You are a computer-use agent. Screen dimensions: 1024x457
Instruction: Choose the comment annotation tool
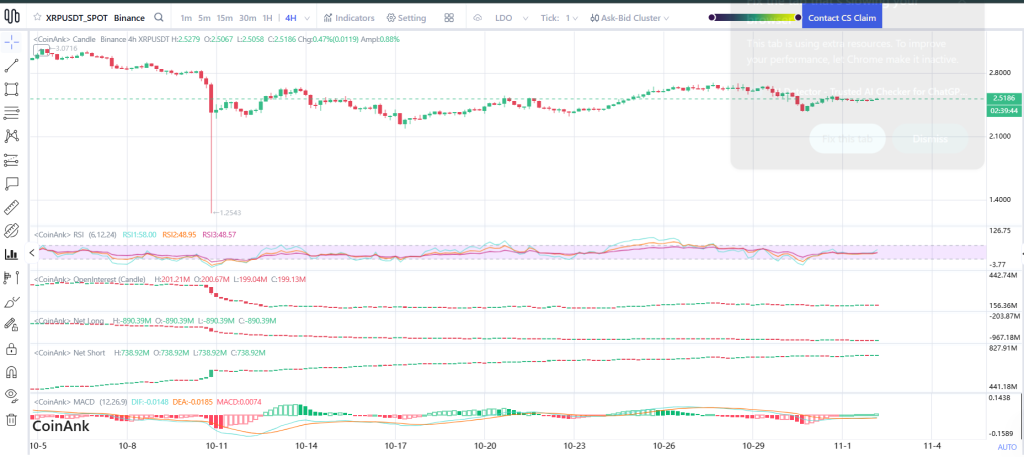point(12,183)
